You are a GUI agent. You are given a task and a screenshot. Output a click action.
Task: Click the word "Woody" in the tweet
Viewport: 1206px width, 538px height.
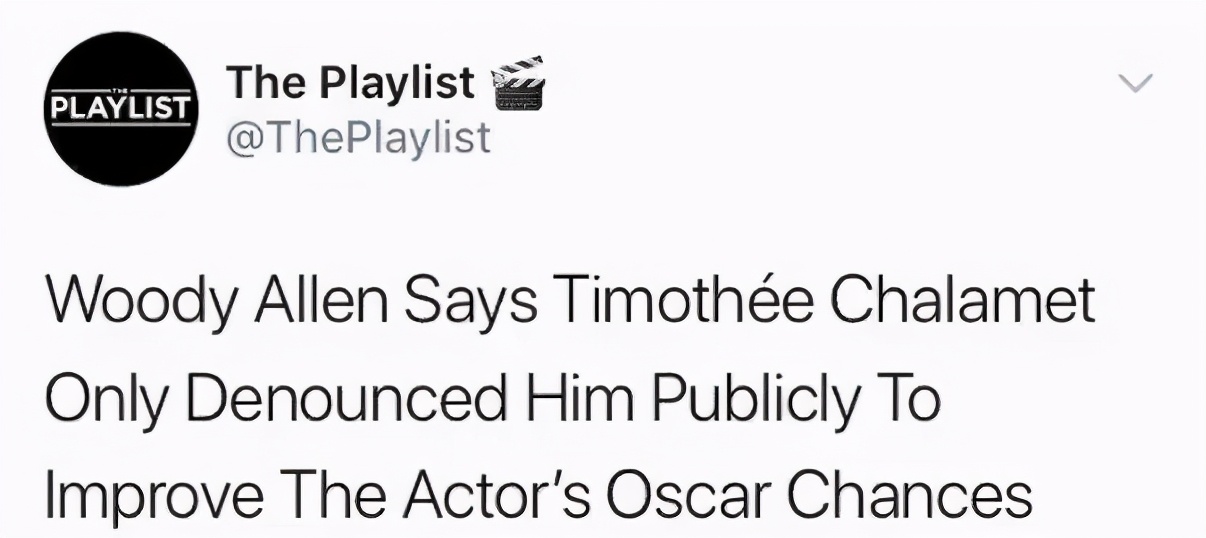141,302
